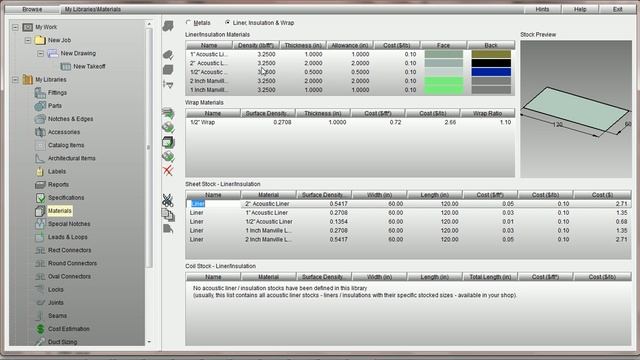Viewport: 640px width, 360px height.
Task: Click the Stock Preview sheet thumbnail
Action: point(576,109)
